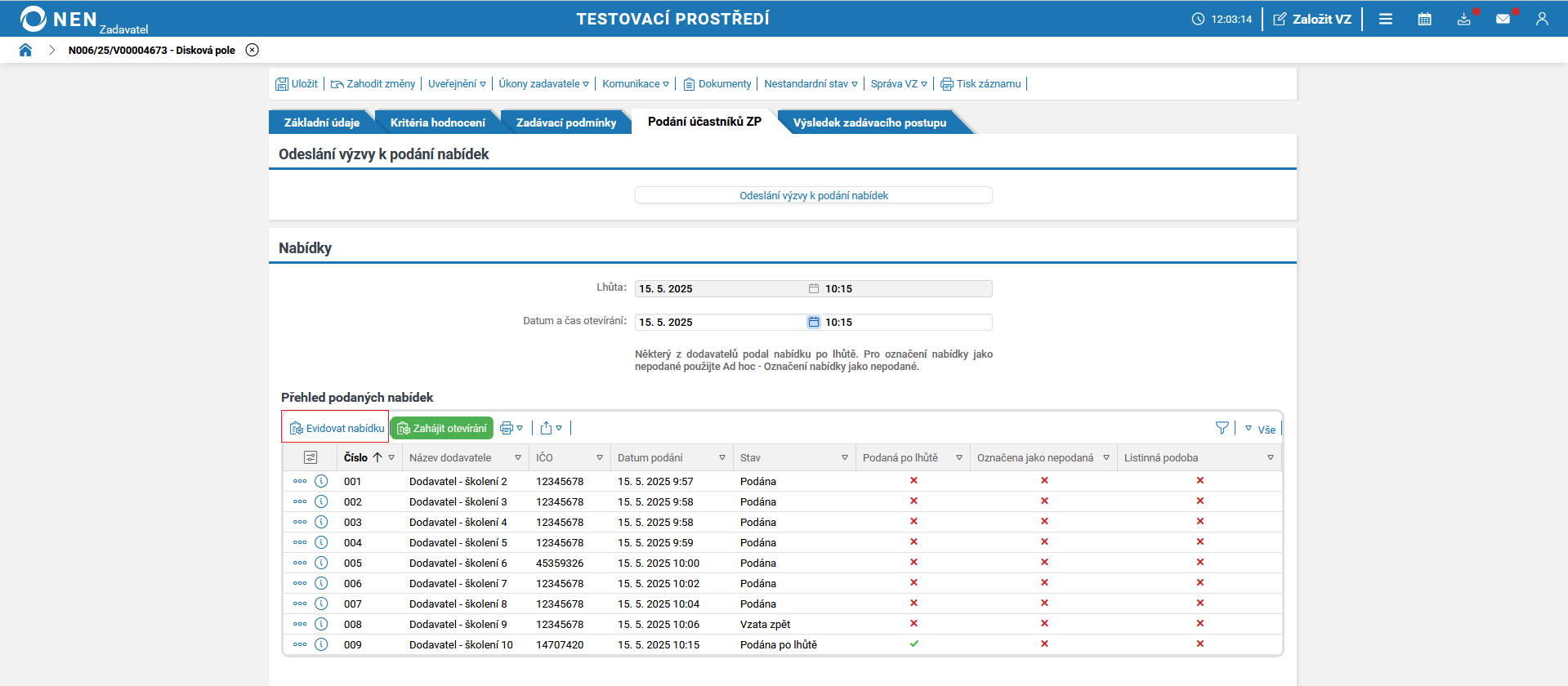Open export dropdown in offers toolbar
The height and width of the screenshot is (686, 1568).
click(x=552, y=428)
